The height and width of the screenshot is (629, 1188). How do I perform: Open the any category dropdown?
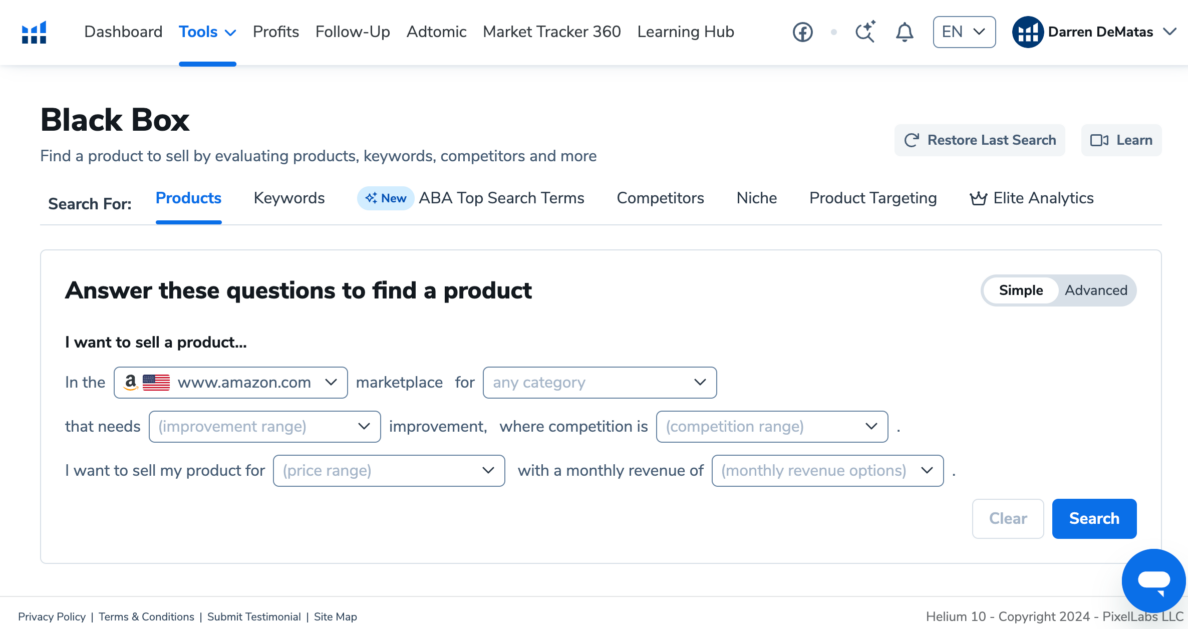[599, 383]
